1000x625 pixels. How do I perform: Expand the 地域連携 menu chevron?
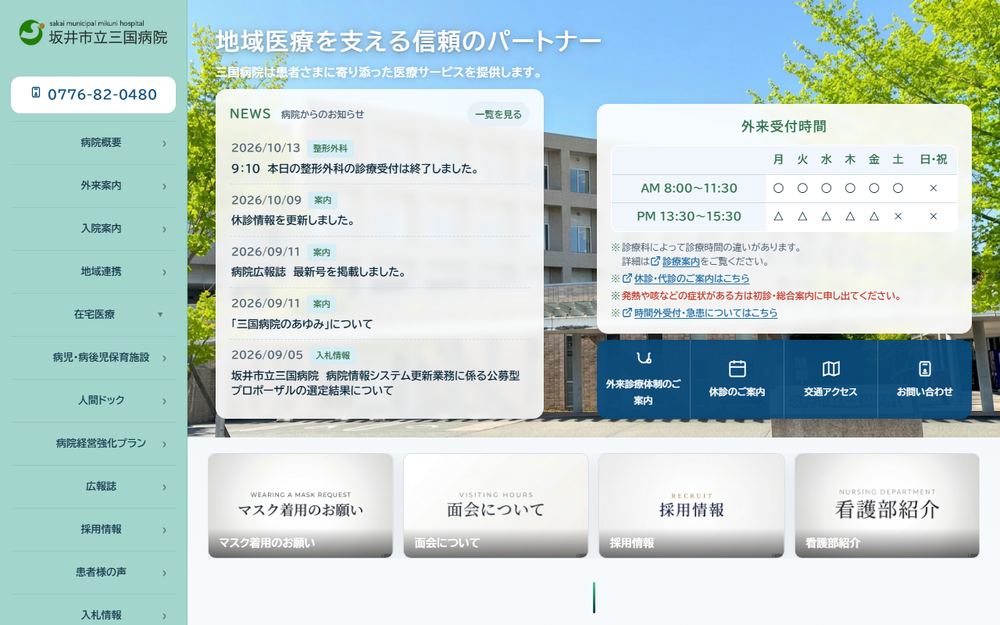pyautogui.click(x=164, y=272)
